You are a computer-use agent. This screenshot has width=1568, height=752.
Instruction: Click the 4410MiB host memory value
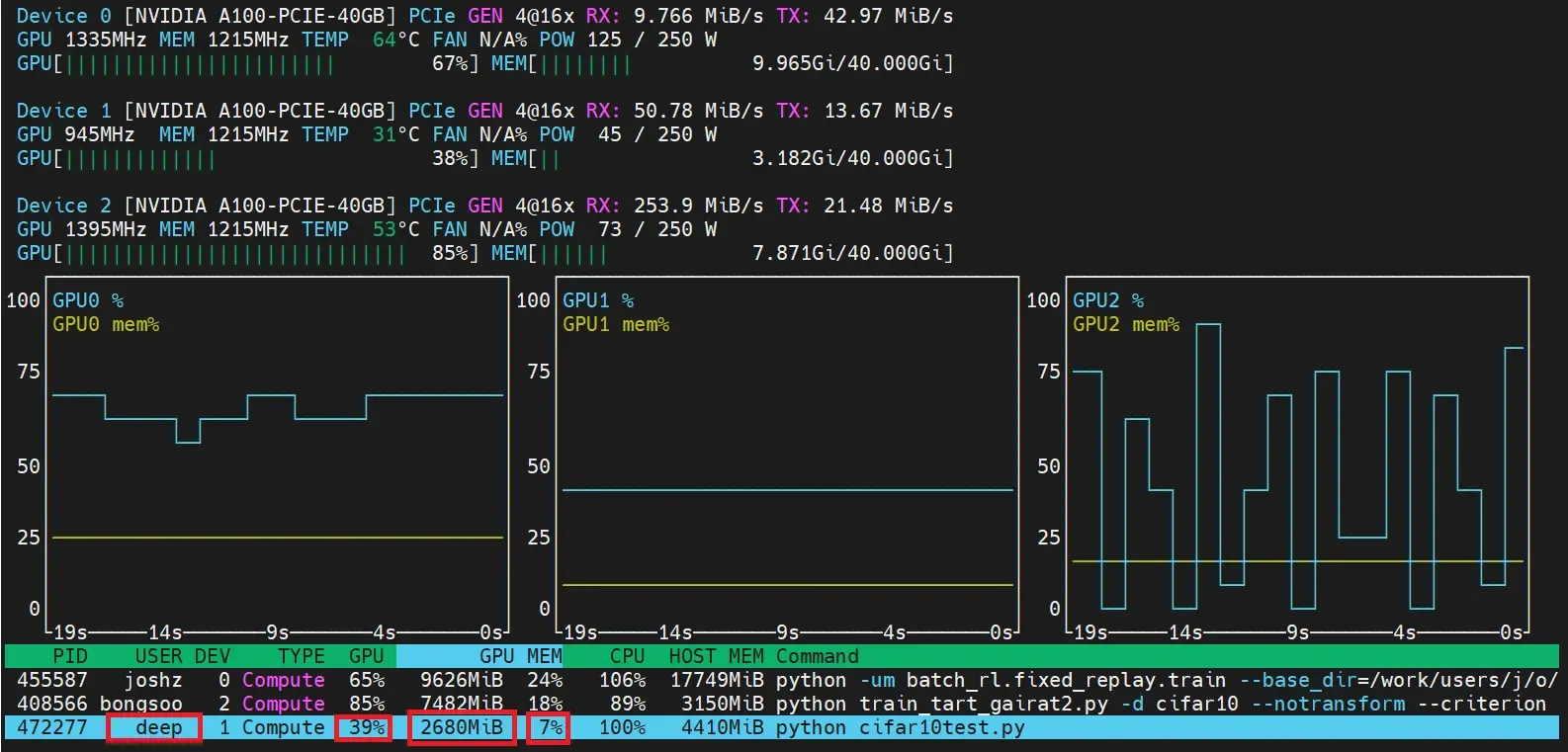click(x=723, y=727)
